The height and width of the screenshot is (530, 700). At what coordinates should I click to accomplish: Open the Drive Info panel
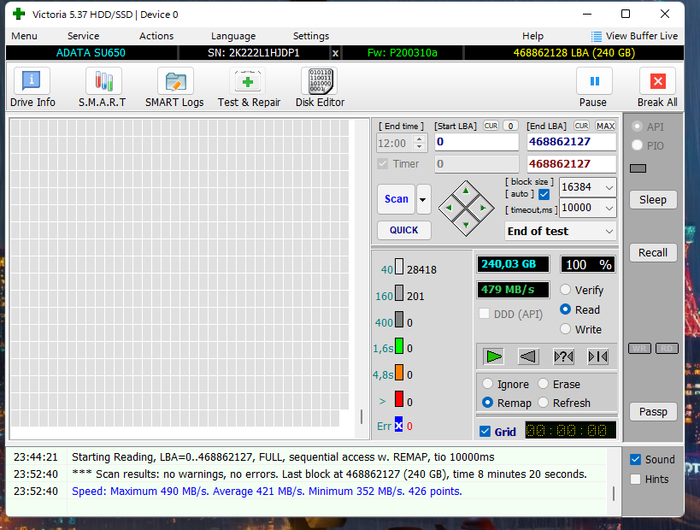click(x=32, y=87)
